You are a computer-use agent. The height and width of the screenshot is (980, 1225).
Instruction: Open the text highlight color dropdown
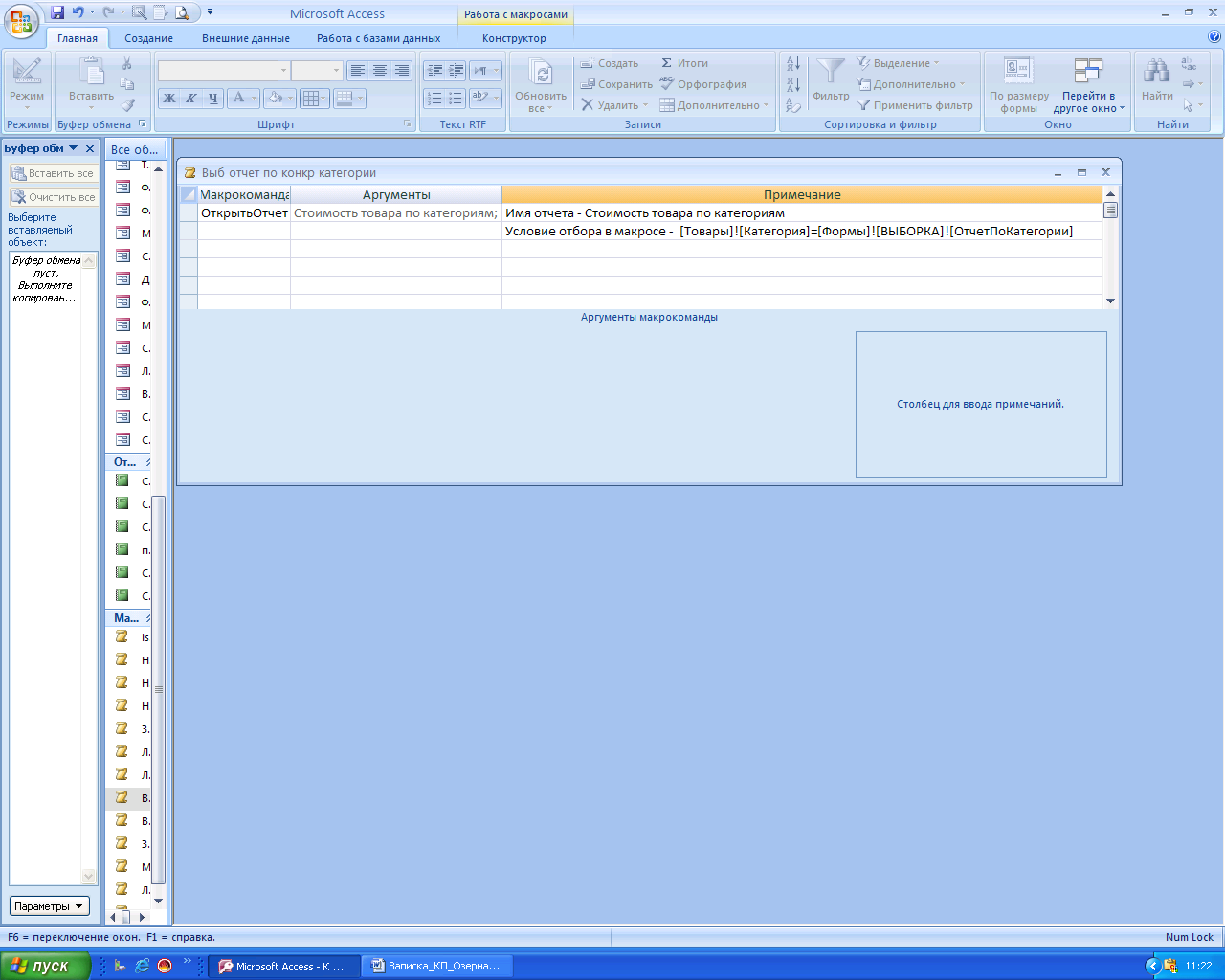486,98
